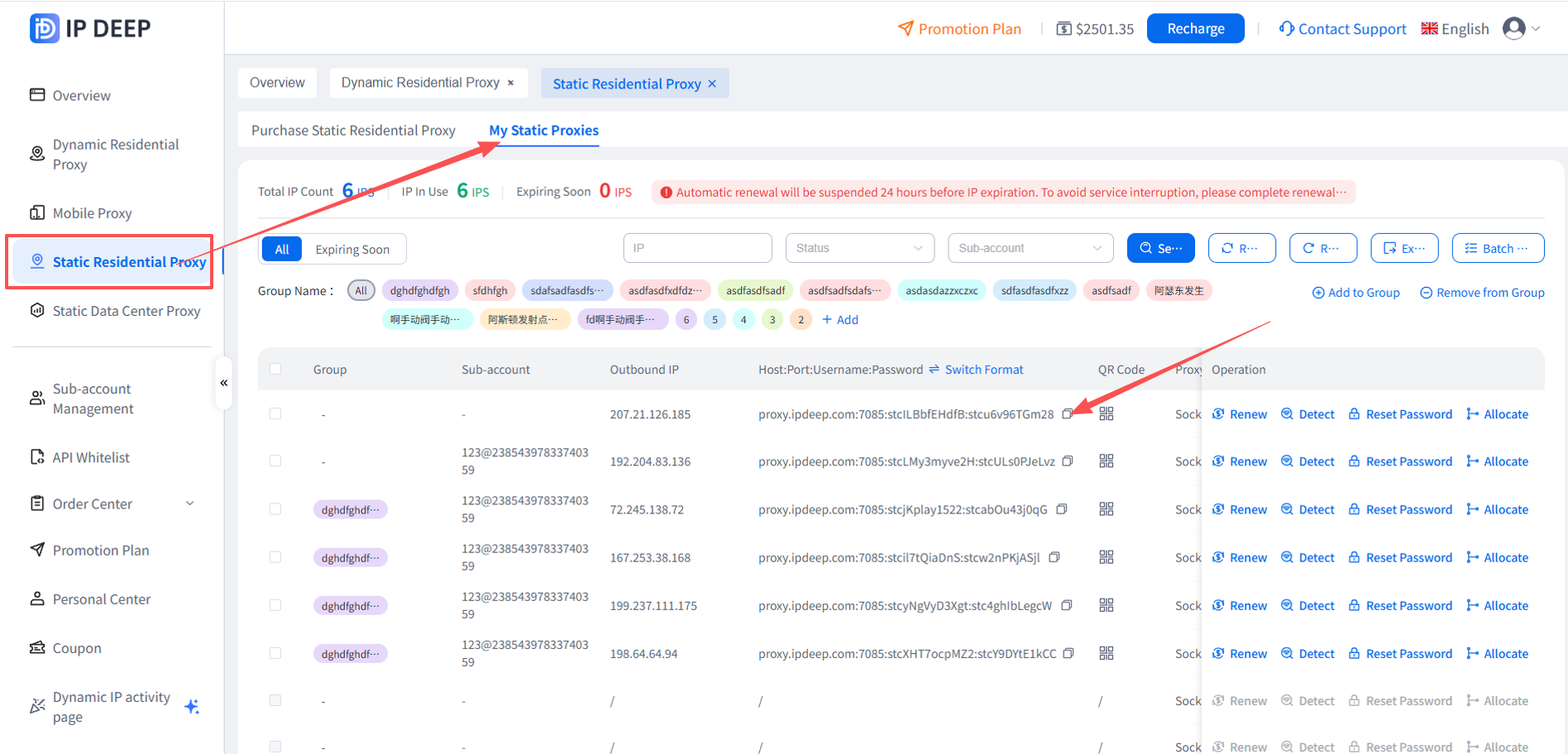Show QR code for 198.64.64.94
This screenshot has width=1568, height=754.
point(1107,653)
